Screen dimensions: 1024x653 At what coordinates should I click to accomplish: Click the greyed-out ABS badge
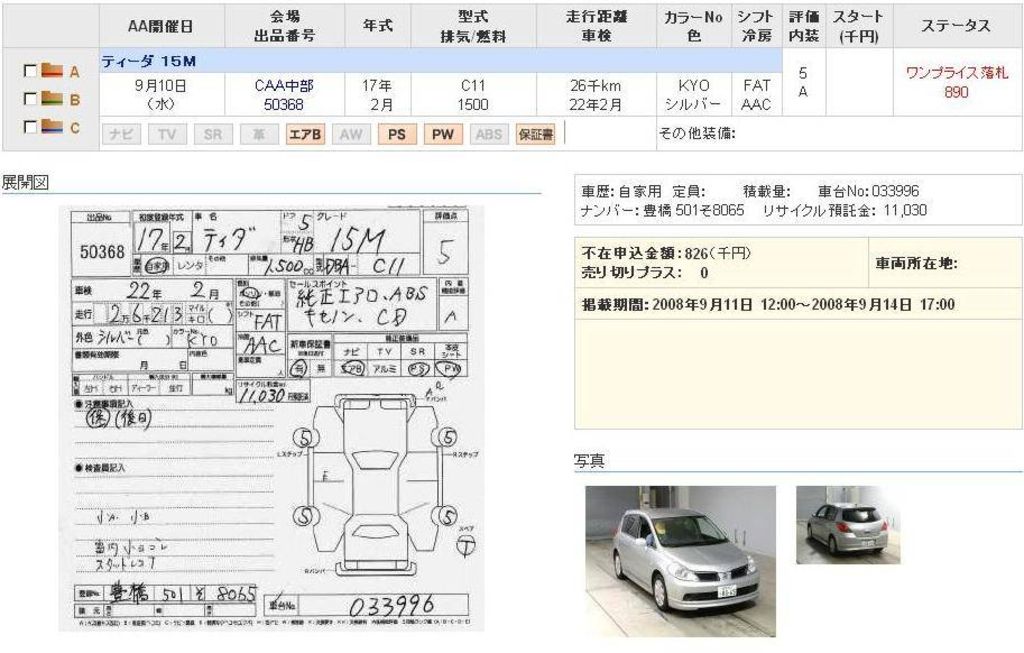489,134
